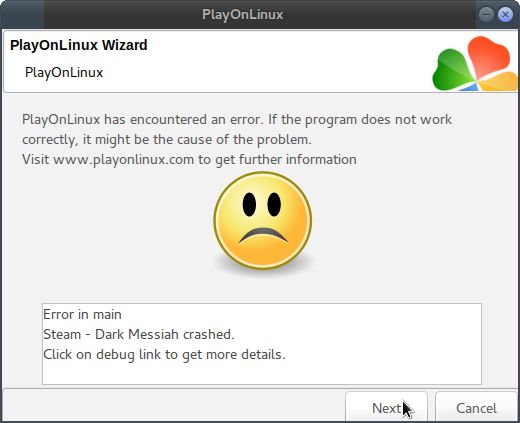Select the 'Error in main' line

(x=82, y=314)
